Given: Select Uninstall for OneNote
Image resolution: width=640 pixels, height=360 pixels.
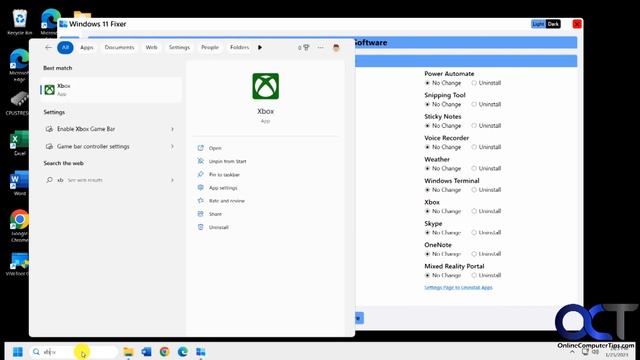Looking at the screenshot, I should click(486, 254).
